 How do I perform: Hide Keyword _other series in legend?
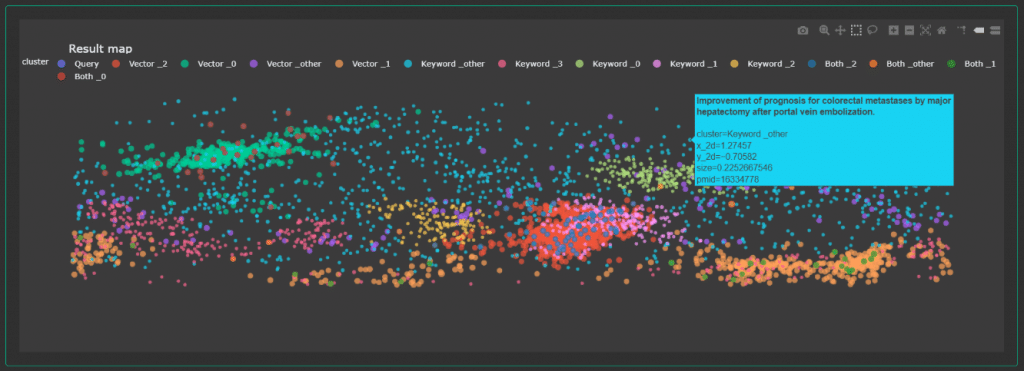point(444,64)
